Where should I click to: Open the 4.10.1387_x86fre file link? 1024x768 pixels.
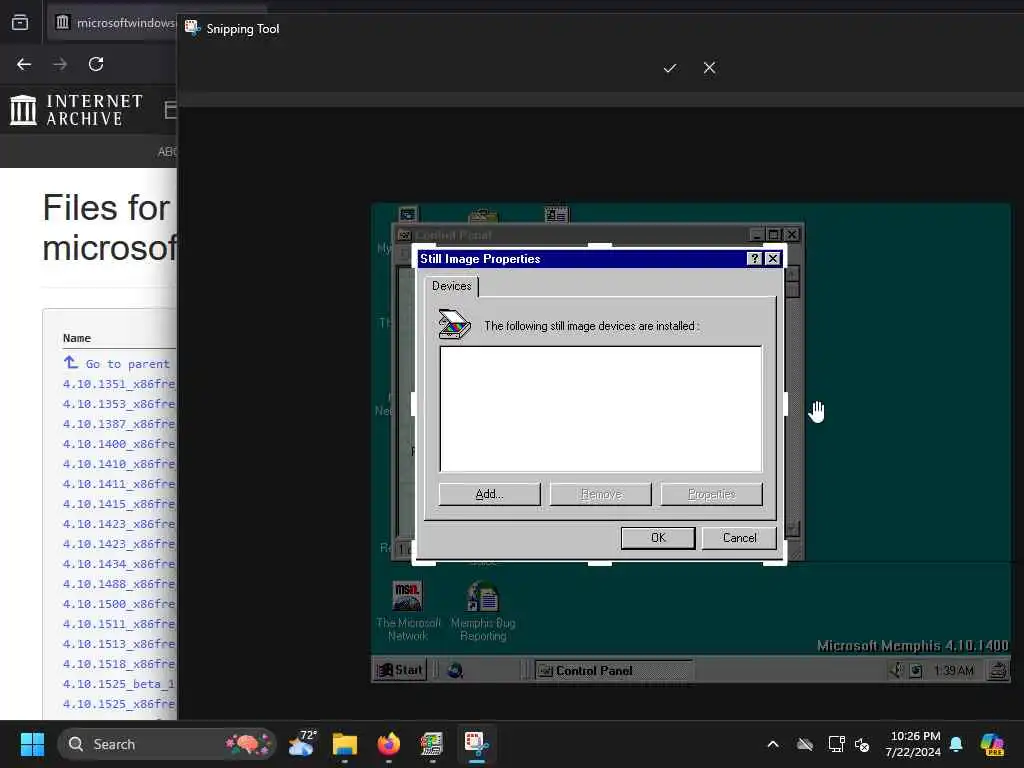[120, 424]
